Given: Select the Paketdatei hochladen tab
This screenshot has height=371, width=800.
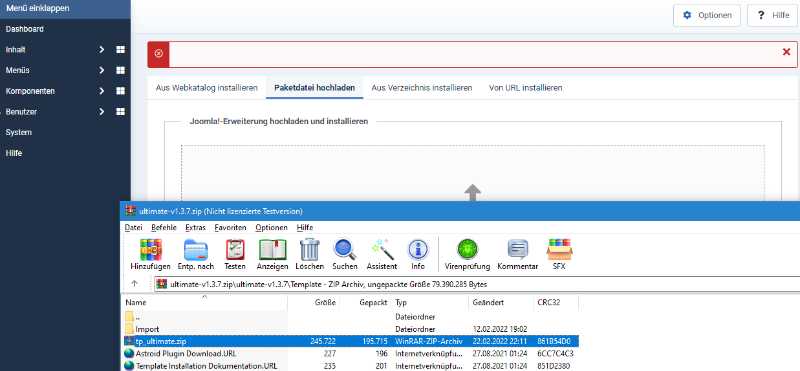Looking at the screenshot, I should (314, 88).
